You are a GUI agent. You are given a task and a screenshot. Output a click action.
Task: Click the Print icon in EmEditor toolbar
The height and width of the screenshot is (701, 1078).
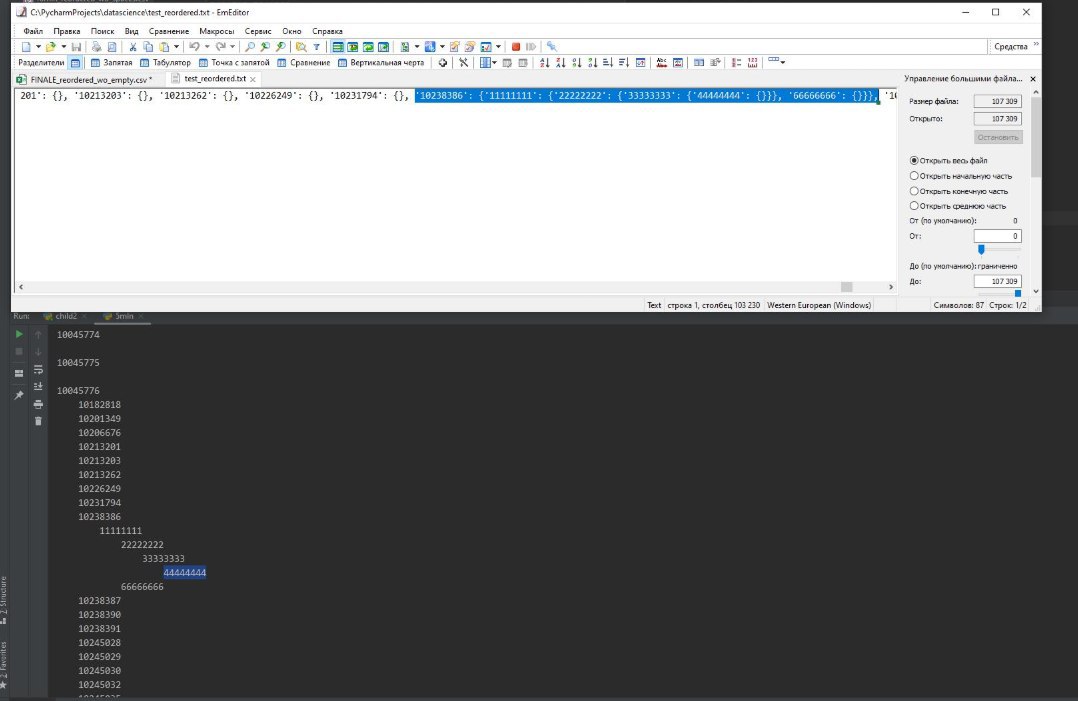[96, 47]
